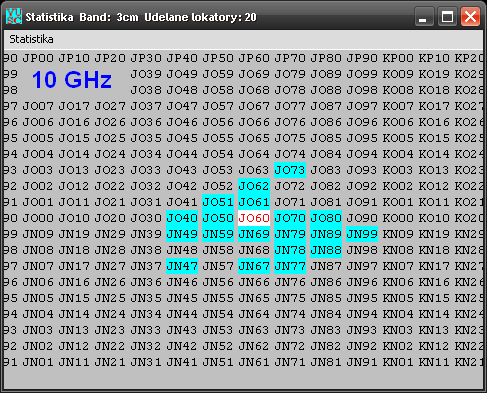Click the JO11 locator cell
Screen dimensions: 487x393
[74, 202]
